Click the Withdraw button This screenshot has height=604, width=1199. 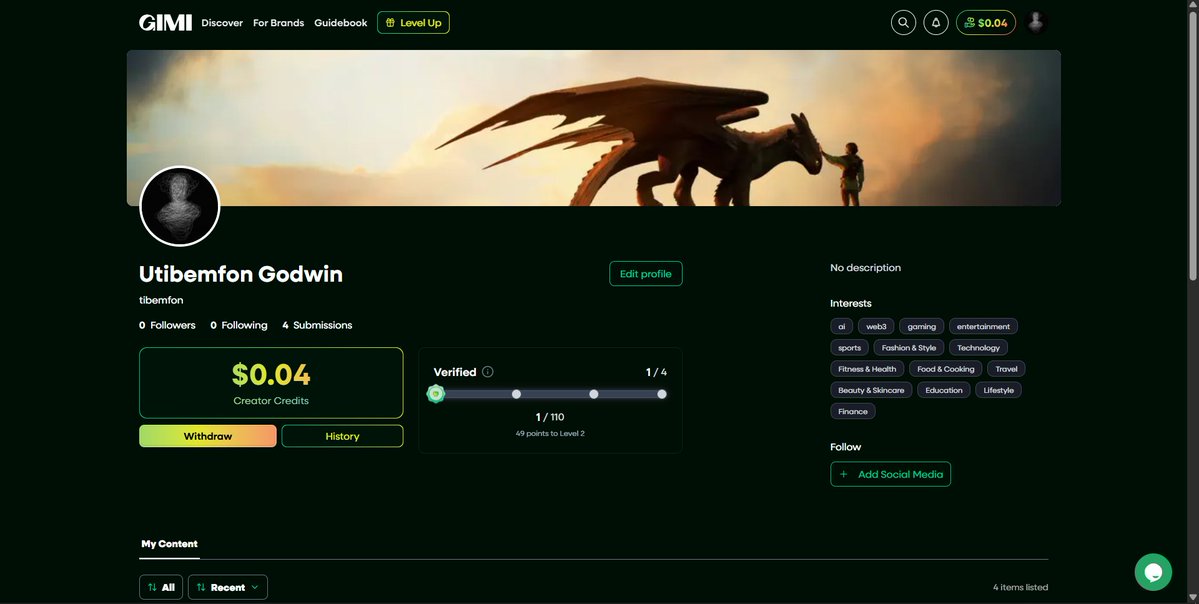pos(208,436)
